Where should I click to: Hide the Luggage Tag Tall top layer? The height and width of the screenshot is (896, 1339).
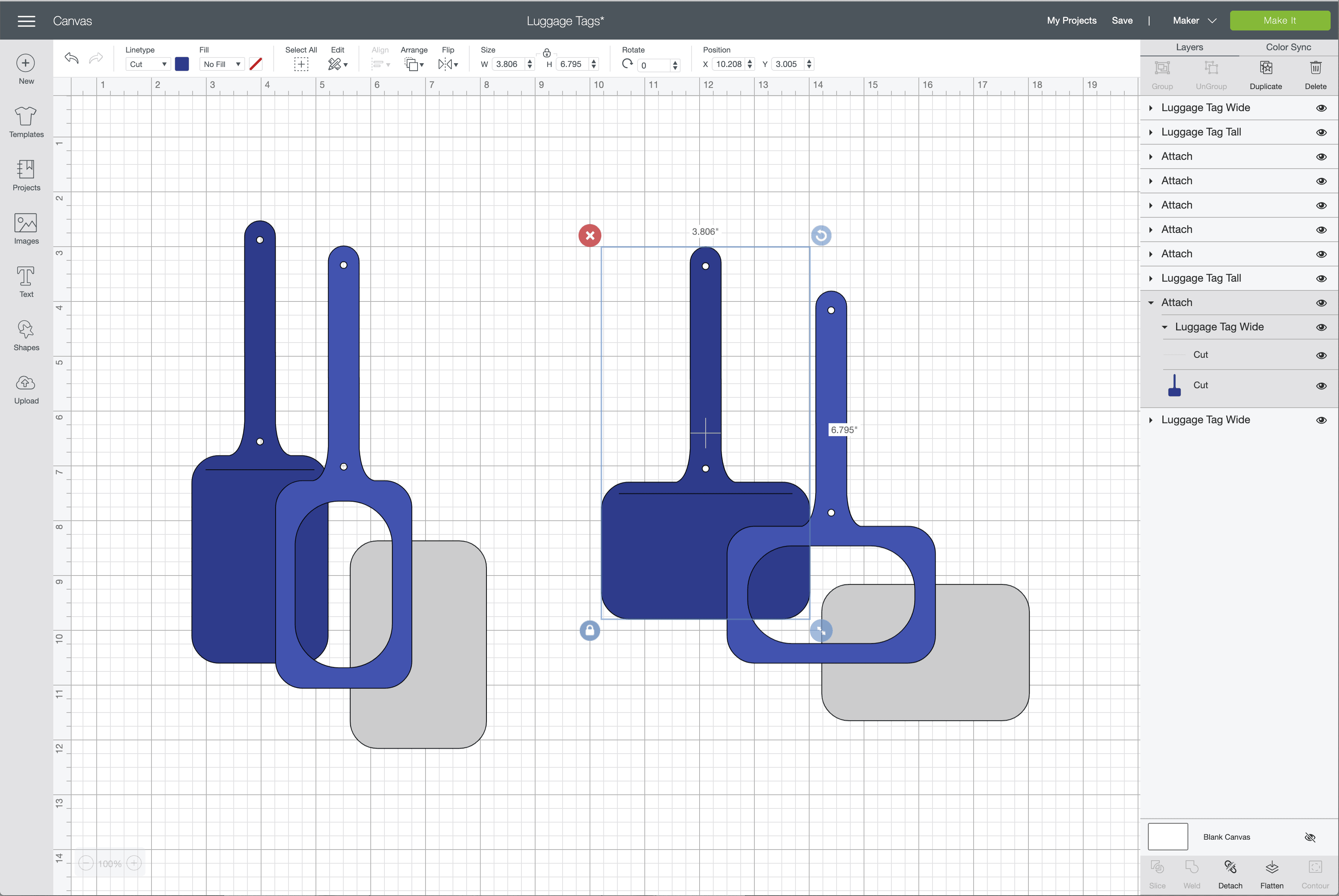[1321, 132]
